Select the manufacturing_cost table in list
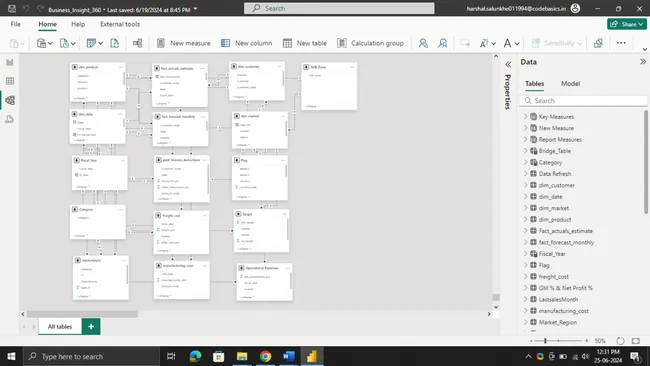Screen dimensions: 650x366 click(563, 310)
